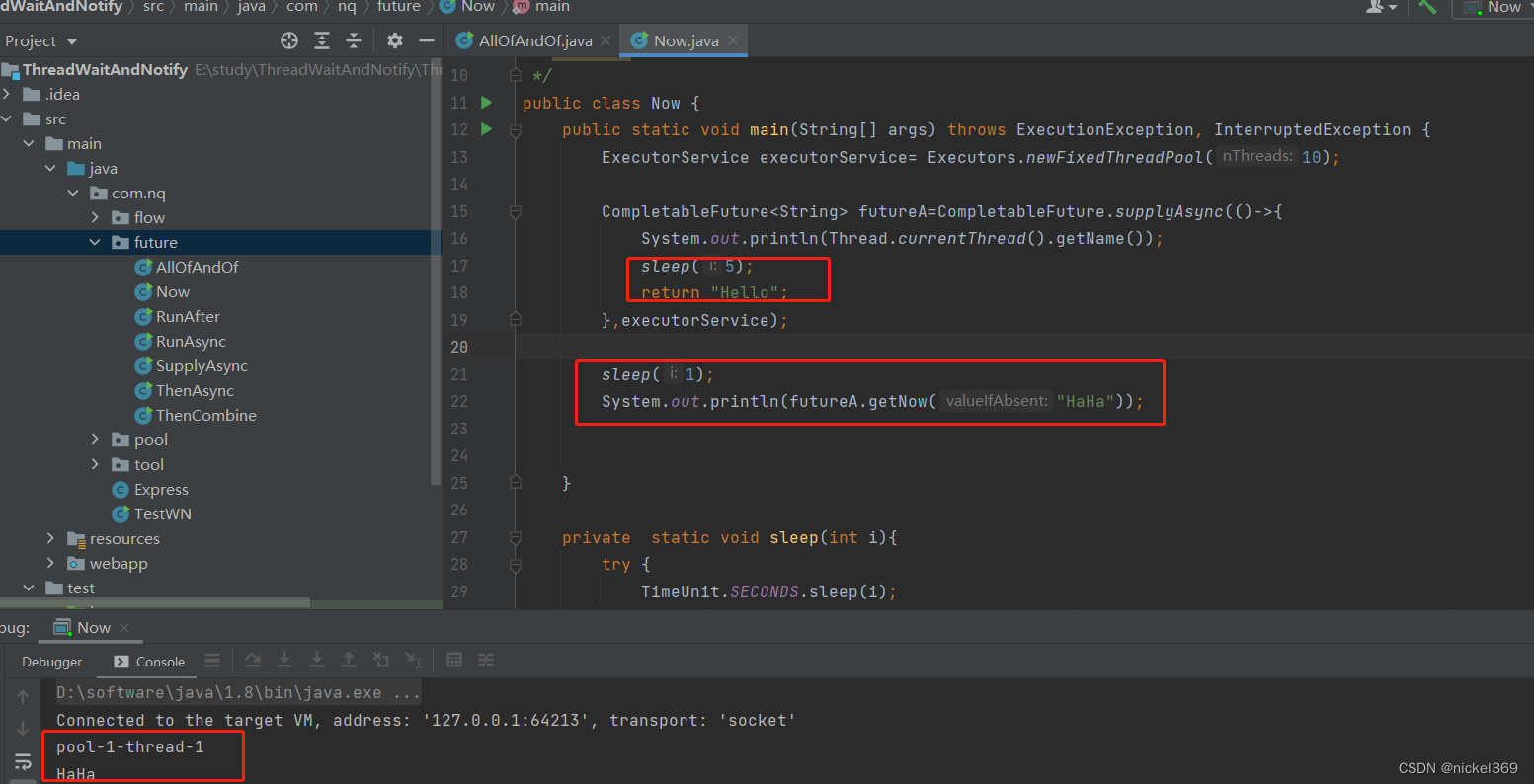Image resolution: width=1534 pixels, height=784 pixels.
Task: Step over in debug toolbar
Action: point(253,661)
